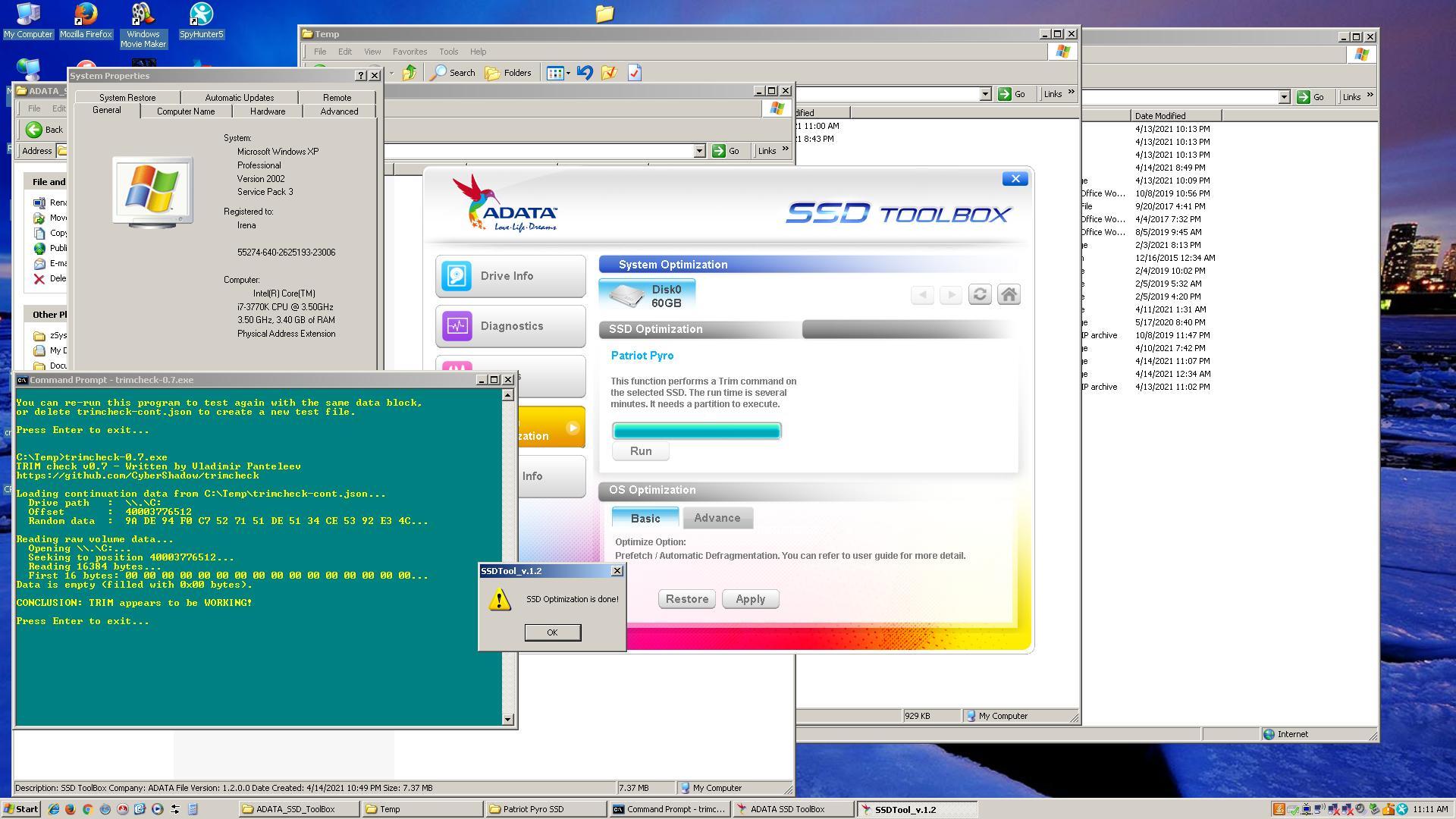Open the Hardware tab in System Properties
1456x819 pixels.
tap(268, 111)
